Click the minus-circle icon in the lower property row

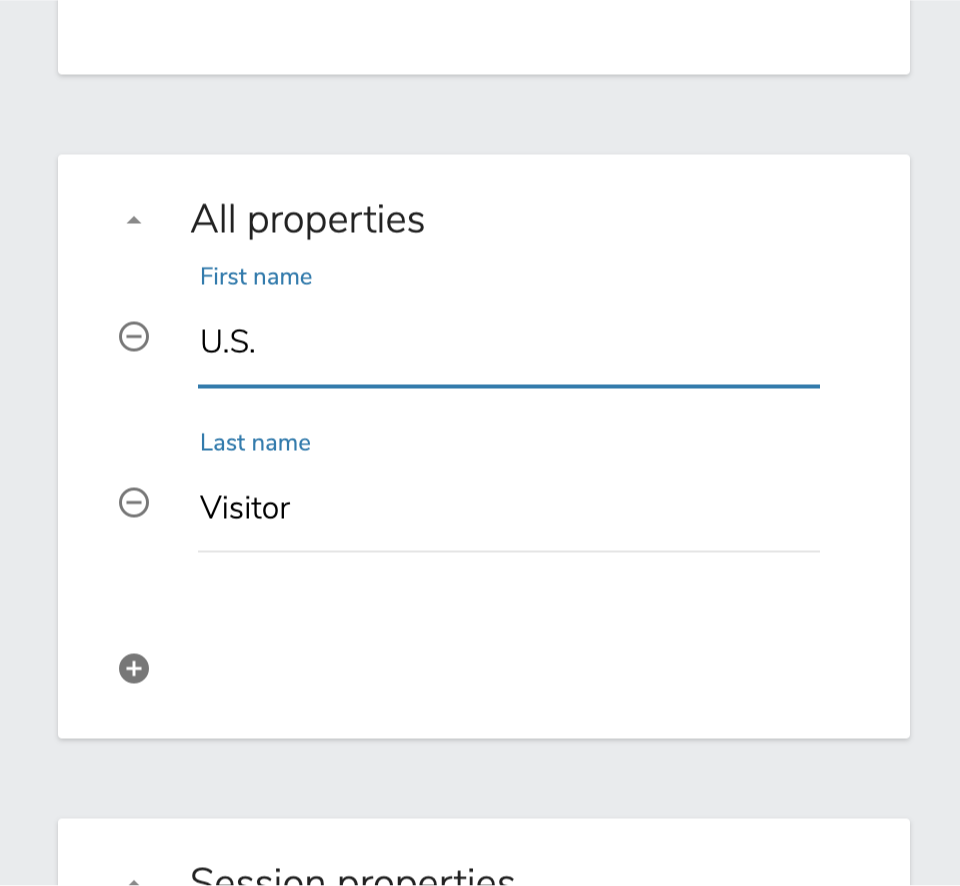point(133,503)
